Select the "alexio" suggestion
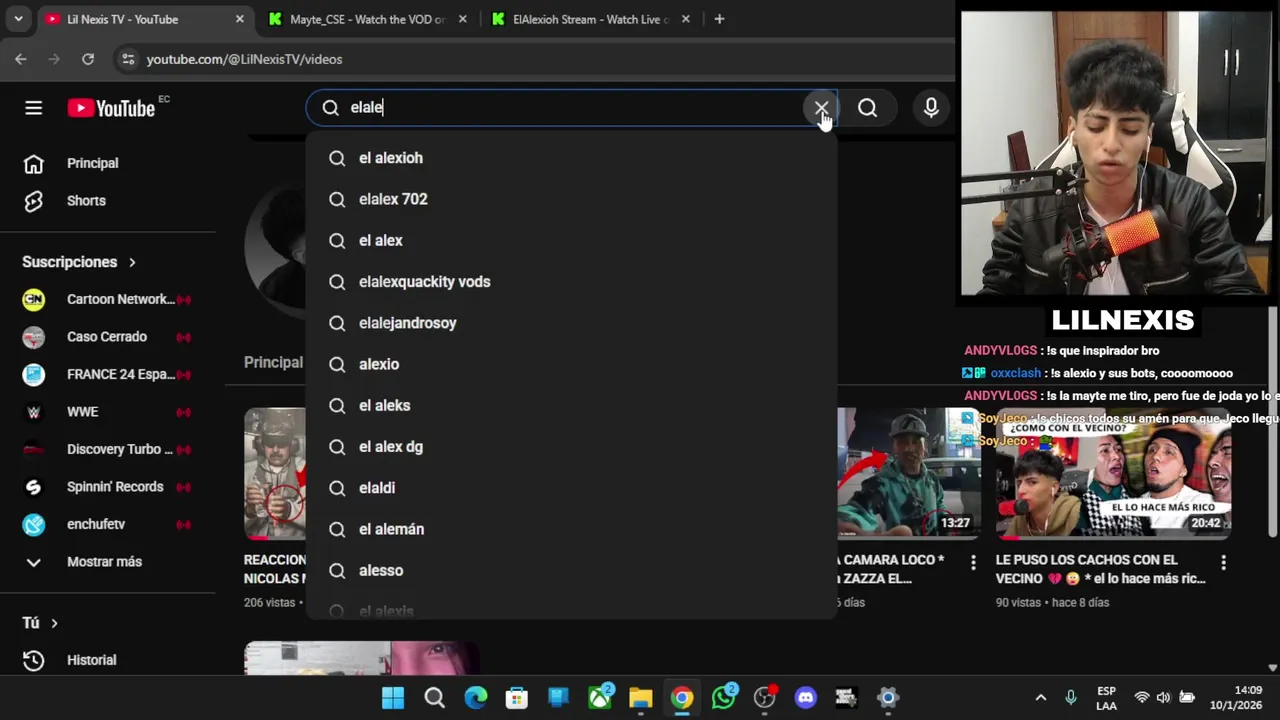This screenshot has width=1280, height=720. pos(571,364)
